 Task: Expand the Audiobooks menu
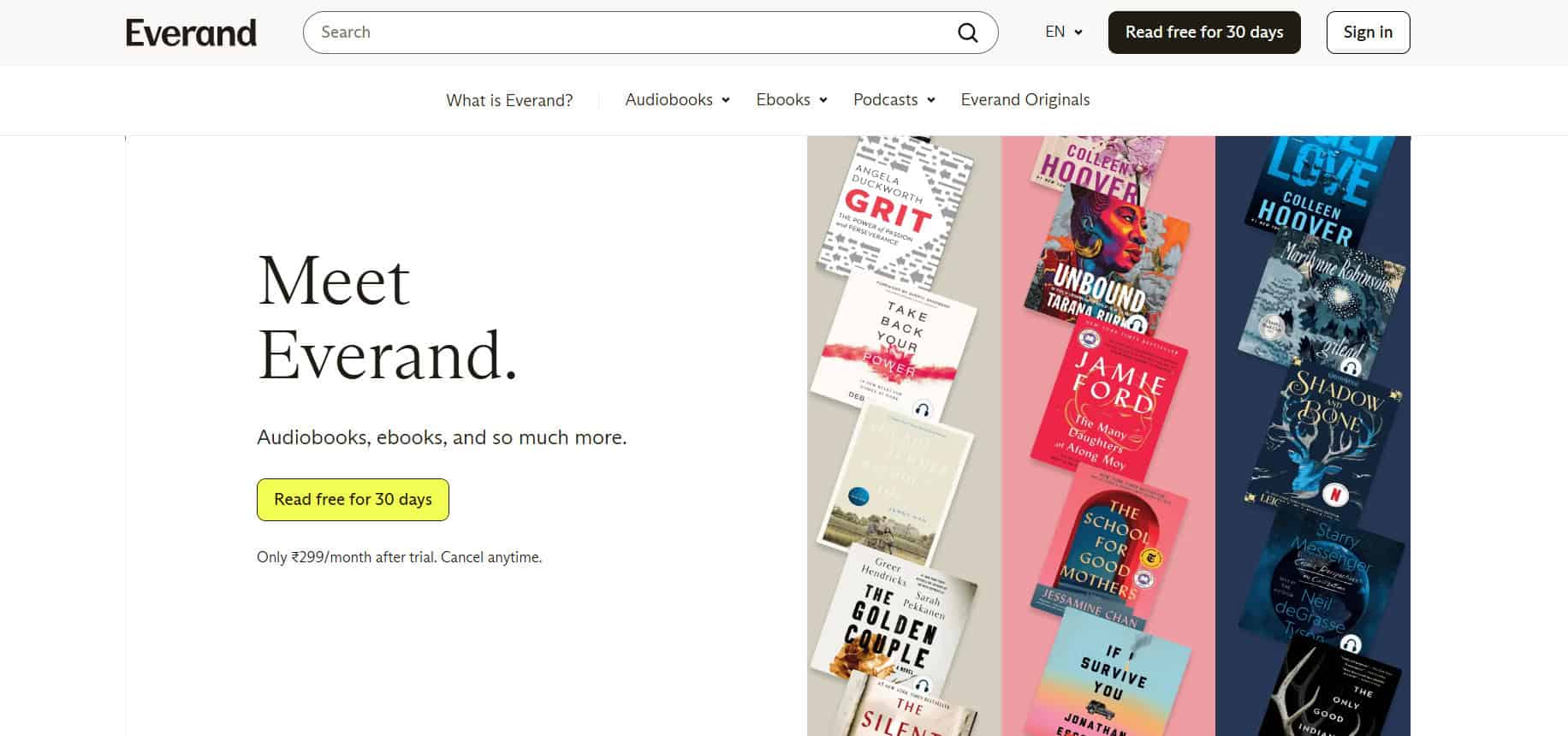point(677,100)
